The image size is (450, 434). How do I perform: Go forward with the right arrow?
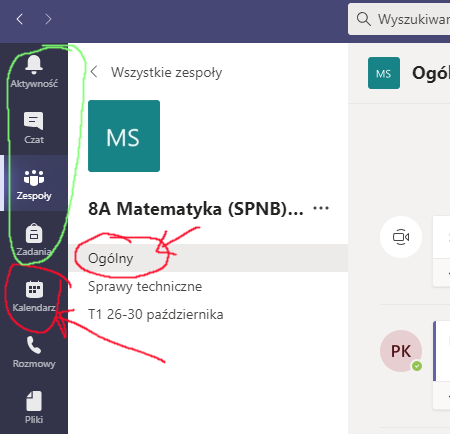point(48,19)
